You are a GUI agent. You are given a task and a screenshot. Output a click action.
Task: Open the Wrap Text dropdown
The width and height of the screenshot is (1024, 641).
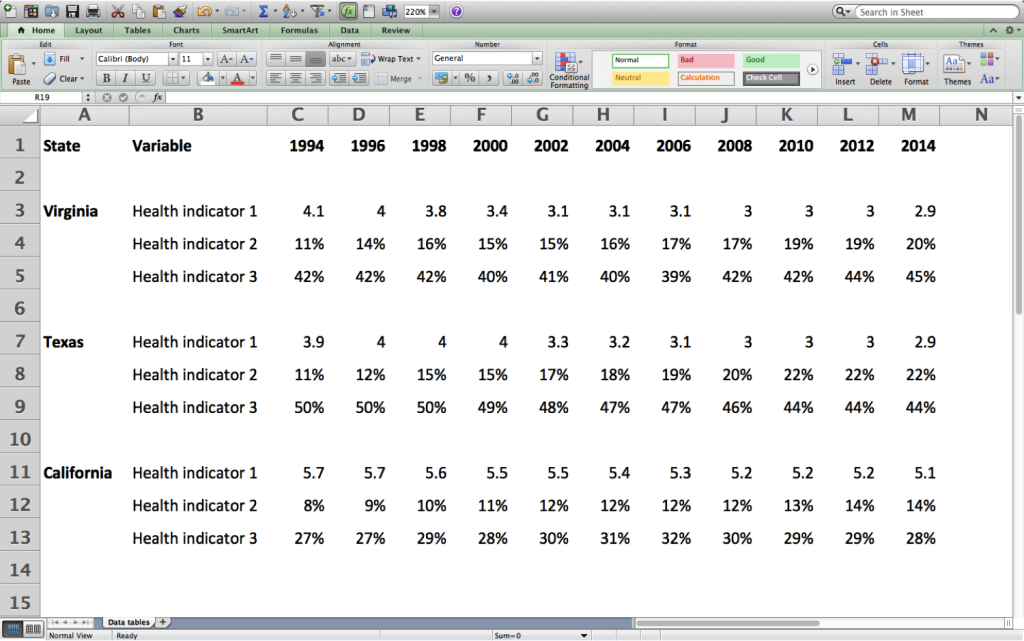[419, 59]
